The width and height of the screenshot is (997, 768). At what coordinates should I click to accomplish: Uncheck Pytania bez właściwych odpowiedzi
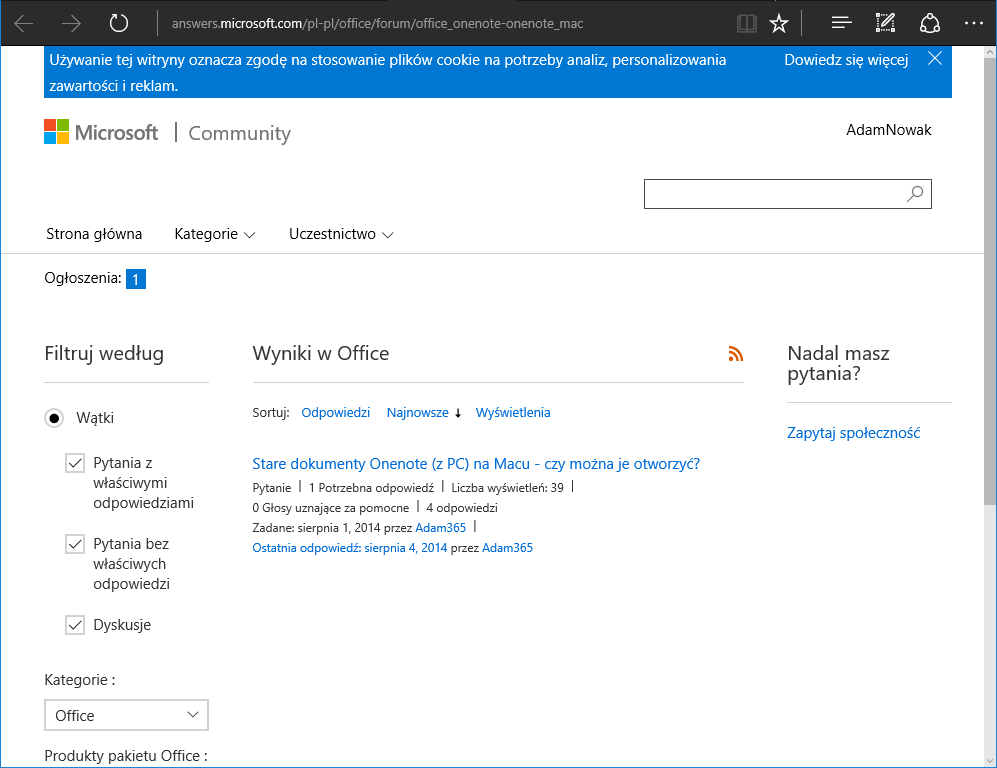coord(75,544)
